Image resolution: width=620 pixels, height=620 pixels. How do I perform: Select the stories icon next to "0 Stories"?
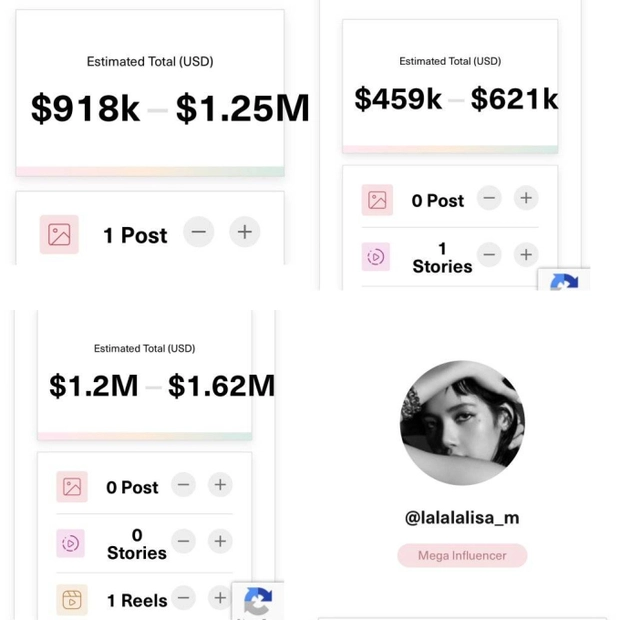pyautogui.click(x=70, y=543)
